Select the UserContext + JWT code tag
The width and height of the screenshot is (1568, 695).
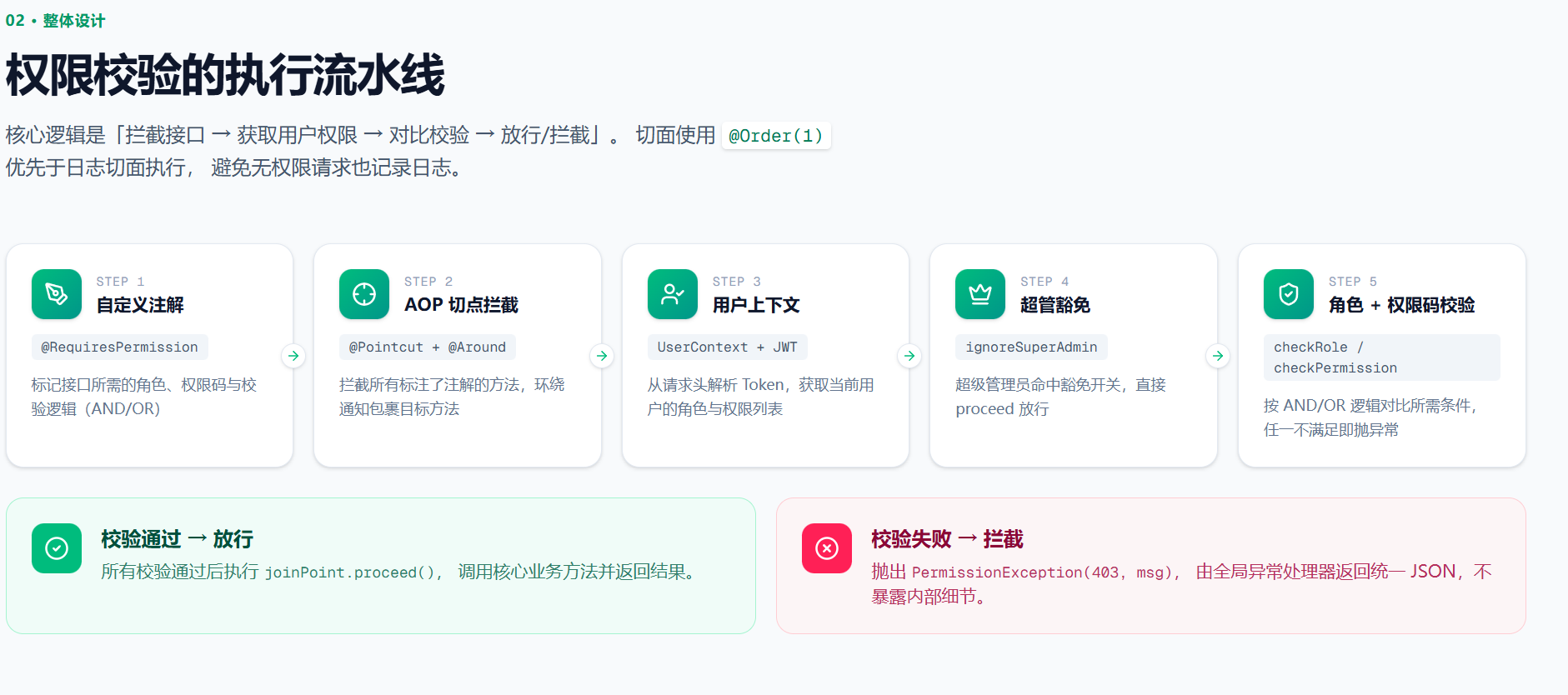click(x=728, y=347)
